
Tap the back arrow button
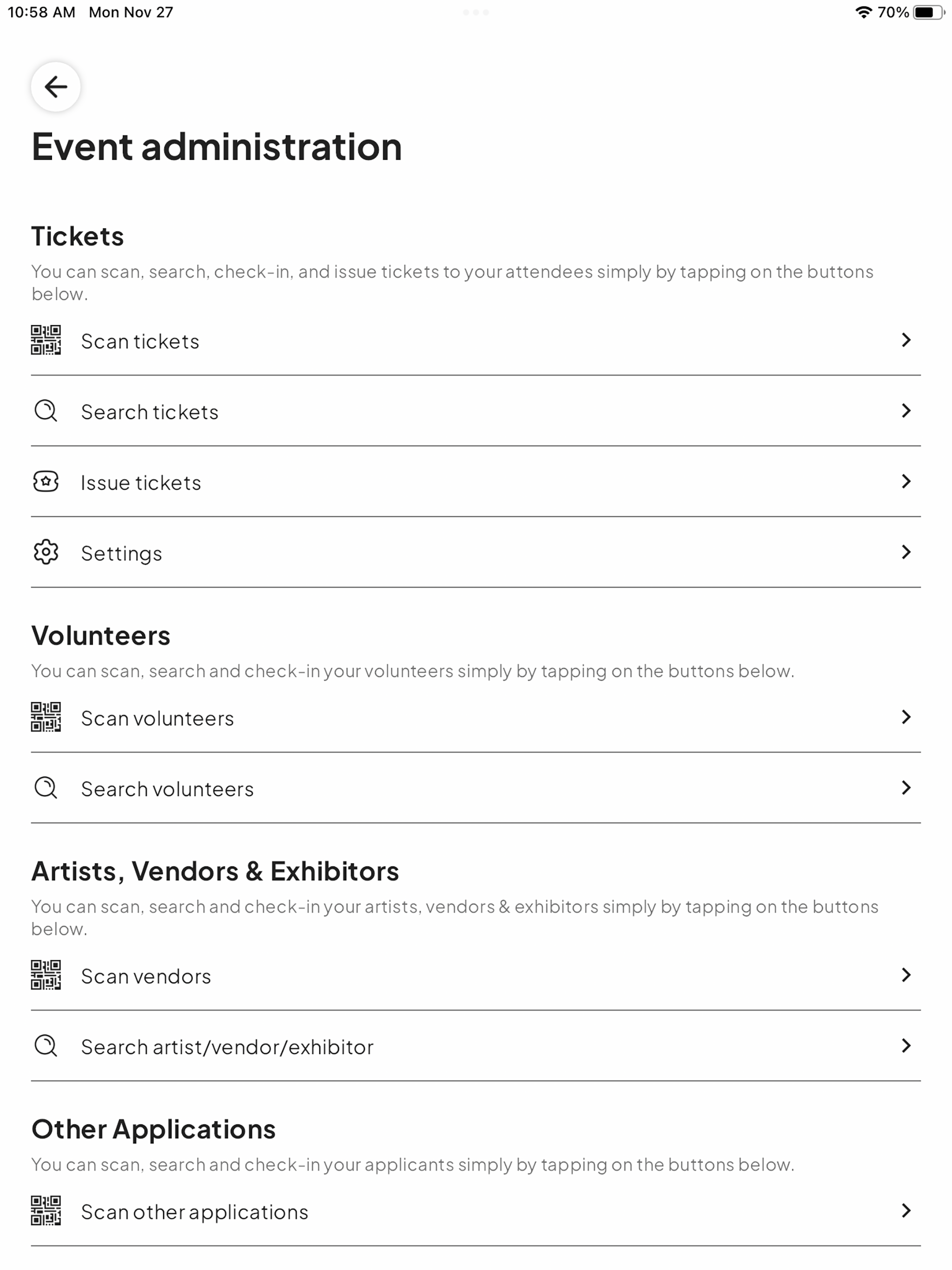click(55, 86)
